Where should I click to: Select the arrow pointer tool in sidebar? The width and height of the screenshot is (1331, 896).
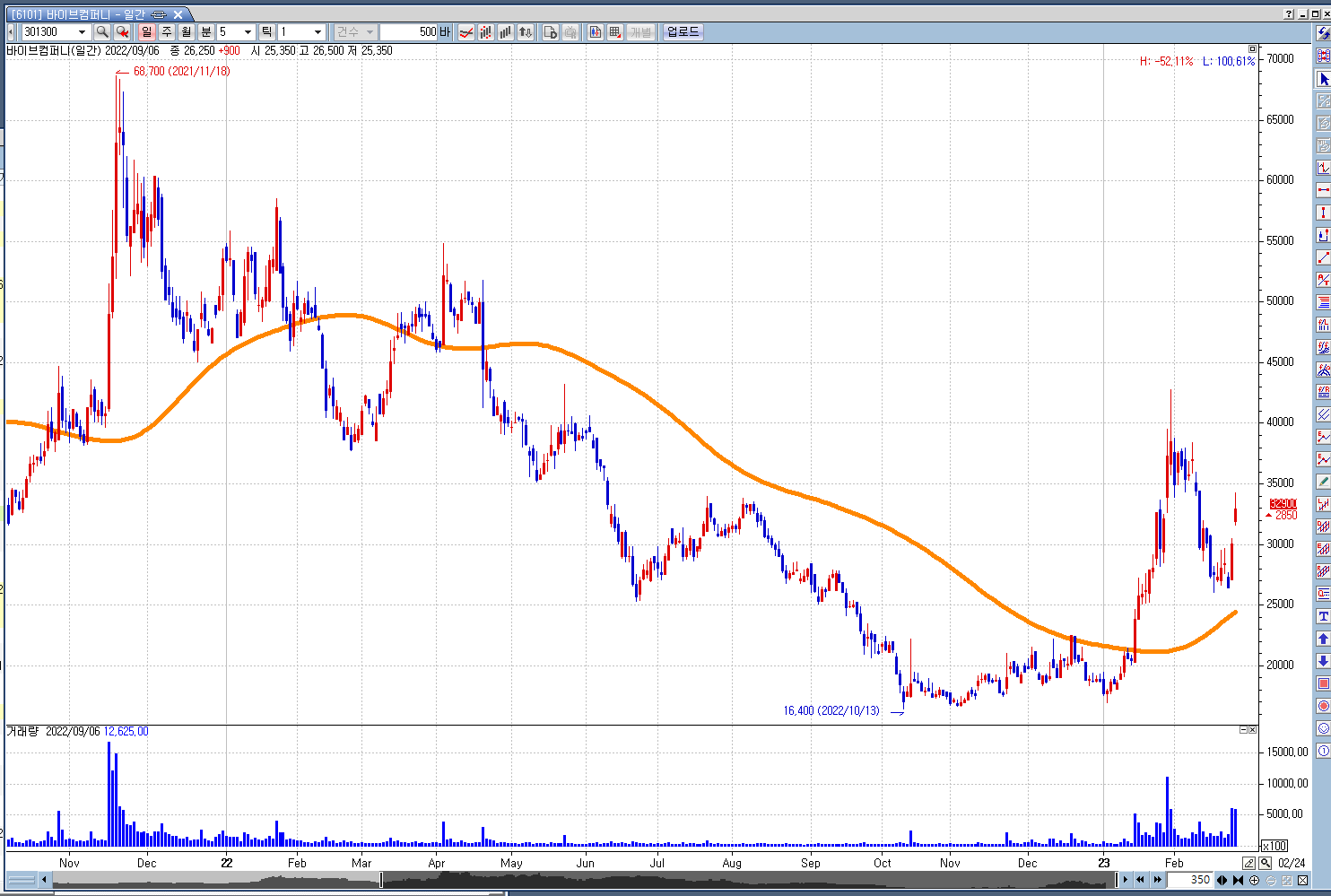click(1323, 79)
